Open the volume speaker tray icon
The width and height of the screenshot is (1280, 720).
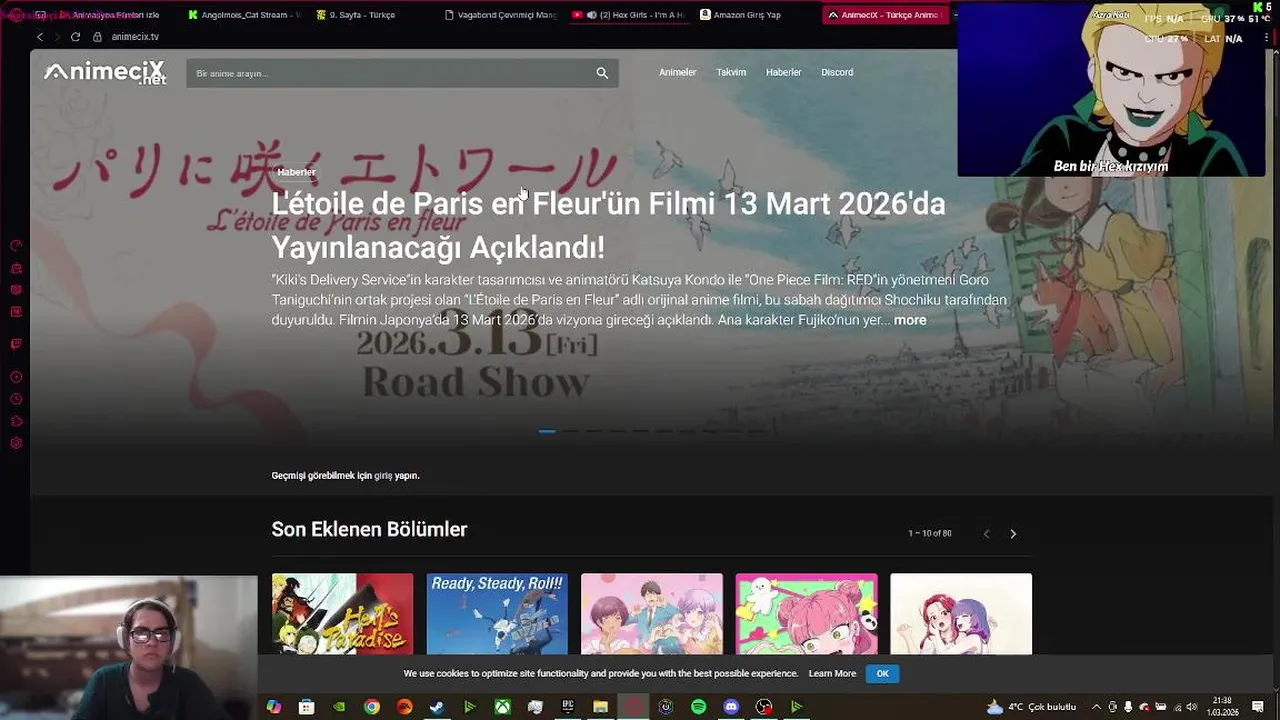[x=1191, y=707]
